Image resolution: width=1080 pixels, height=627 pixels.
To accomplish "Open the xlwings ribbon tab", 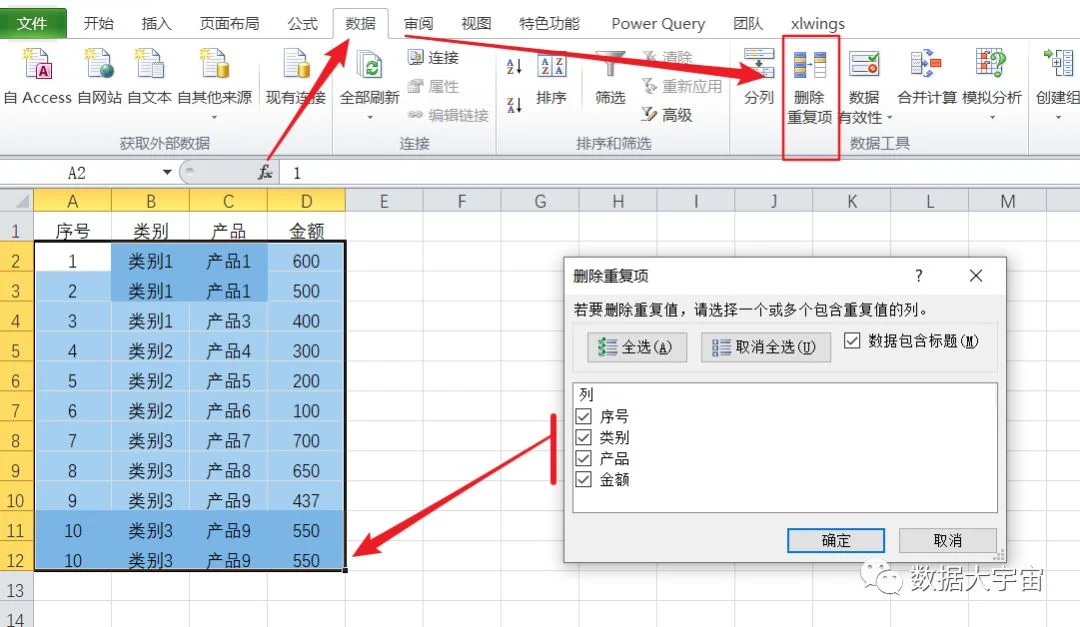I will [818, 23].
